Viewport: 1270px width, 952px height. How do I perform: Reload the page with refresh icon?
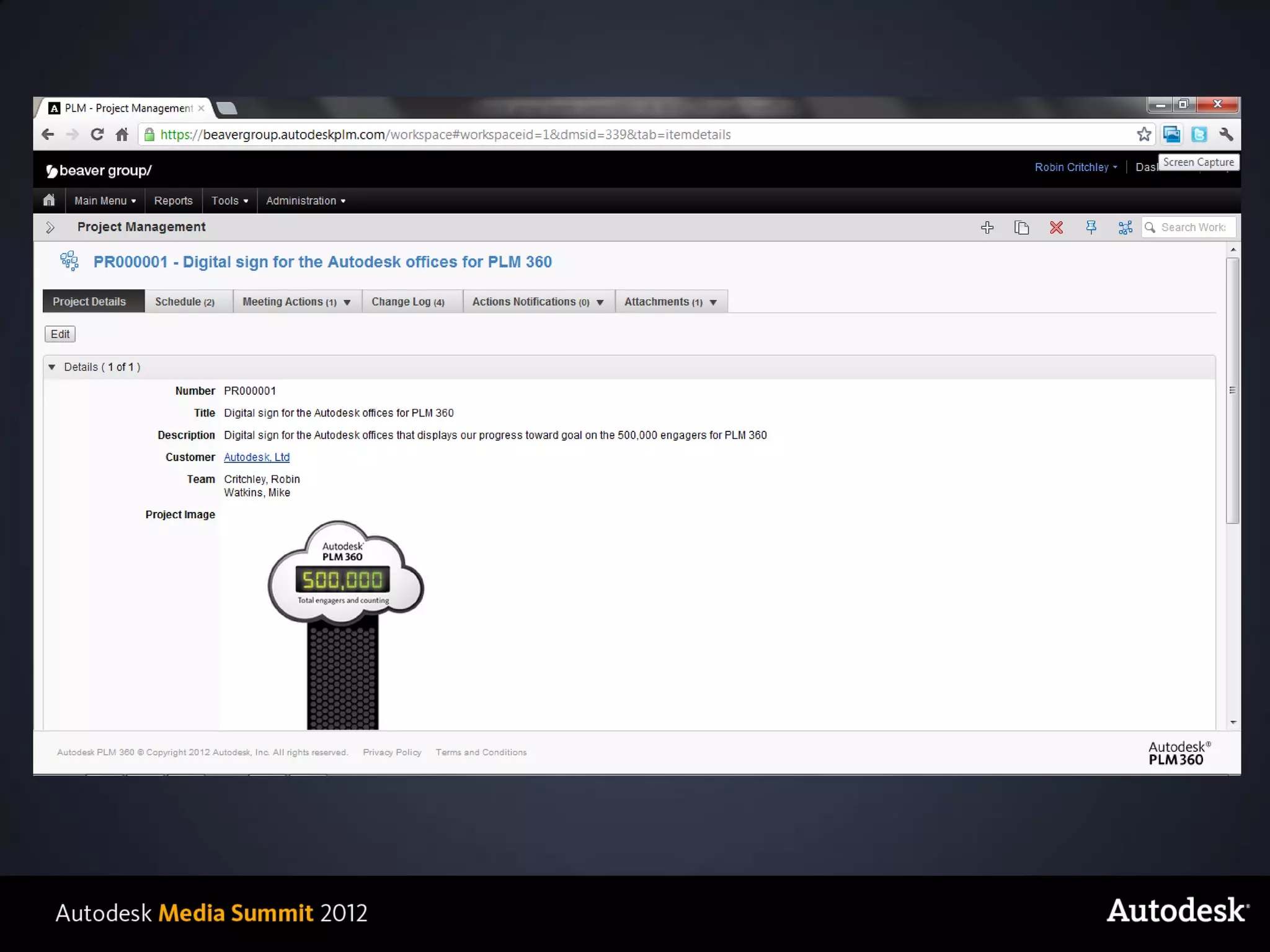tap(97, 134)
